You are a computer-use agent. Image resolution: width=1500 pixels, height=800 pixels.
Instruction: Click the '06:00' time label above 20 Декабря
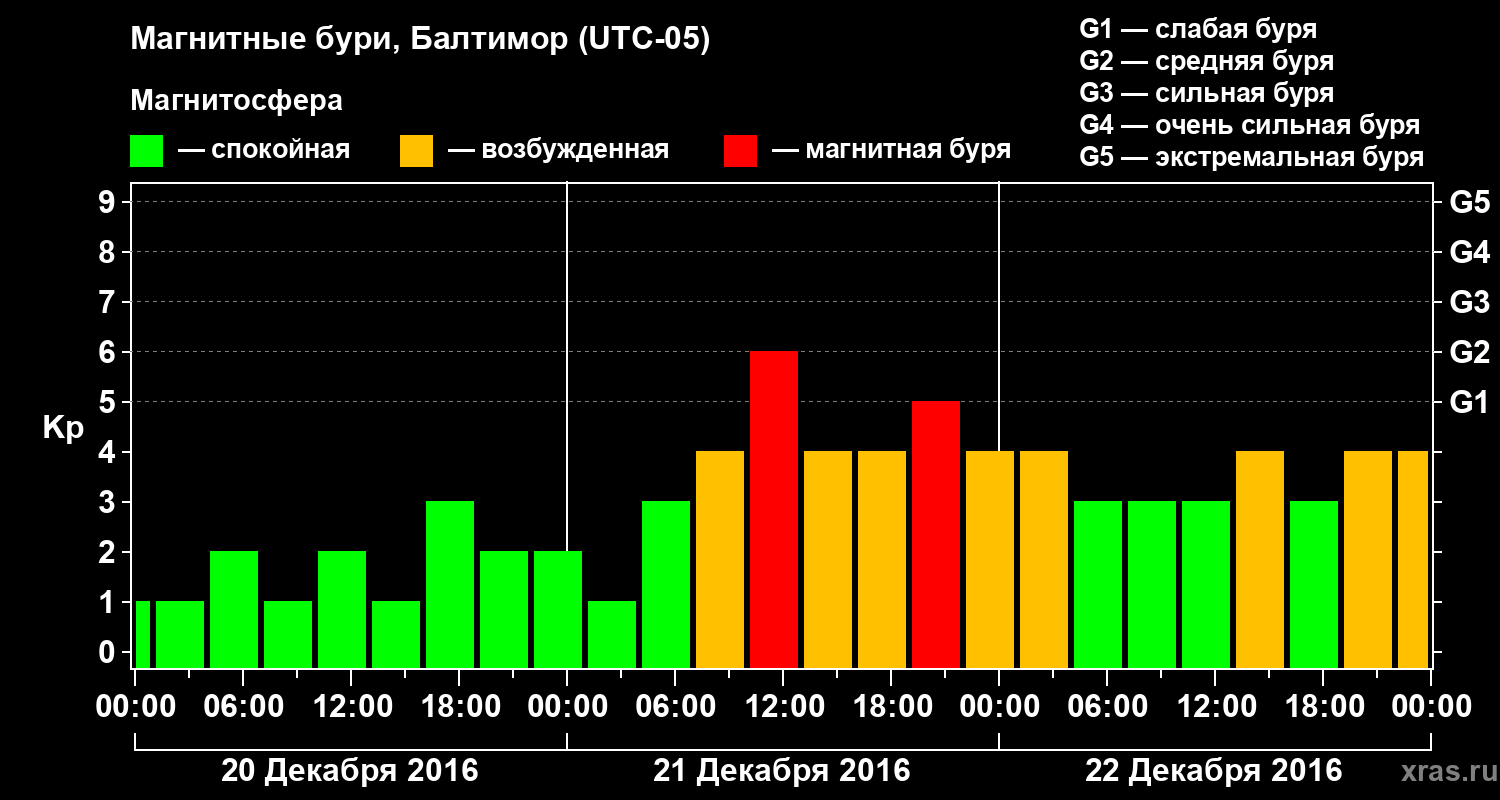click(x=243, y=707)
